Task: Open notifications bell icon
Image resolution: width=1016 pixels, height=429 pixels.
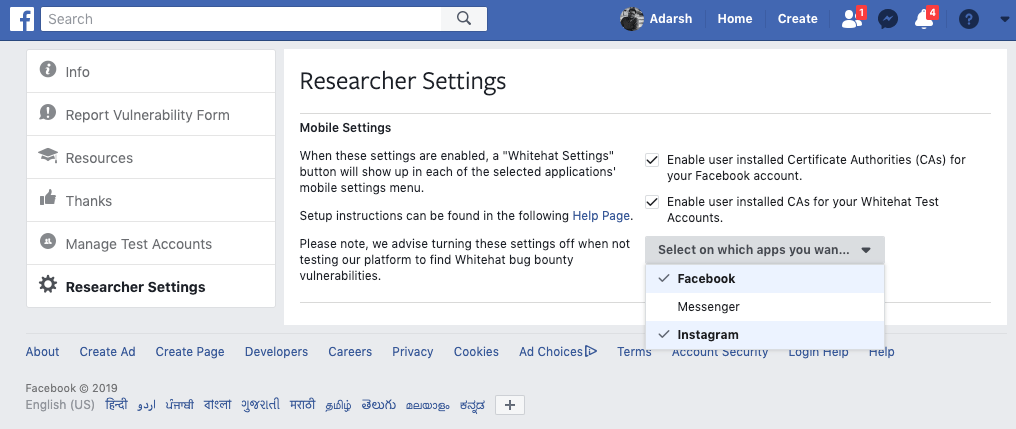Action: [x=924, y=19]
